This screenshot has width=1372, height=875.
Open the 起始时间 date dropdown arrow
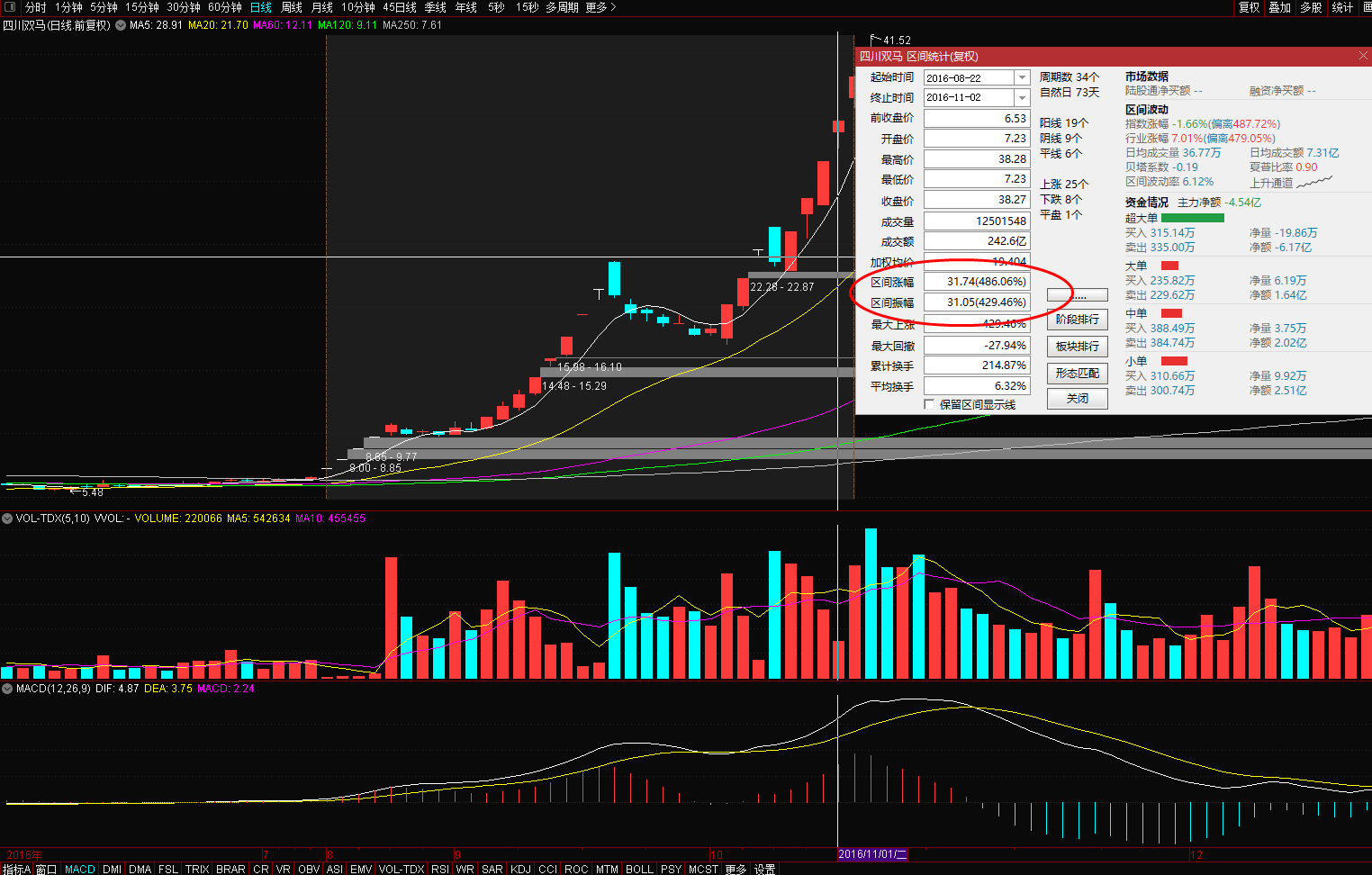coord(1022,77)
